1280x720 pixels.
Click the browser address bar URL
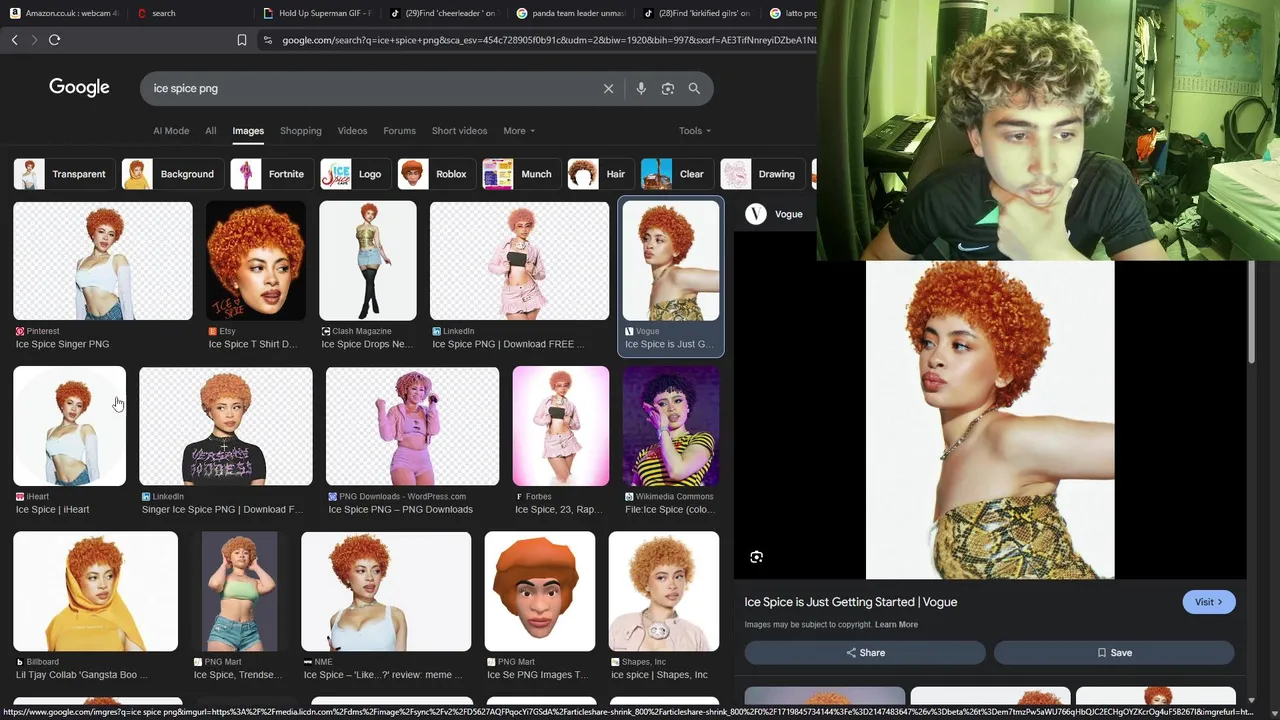coord(548,40)
